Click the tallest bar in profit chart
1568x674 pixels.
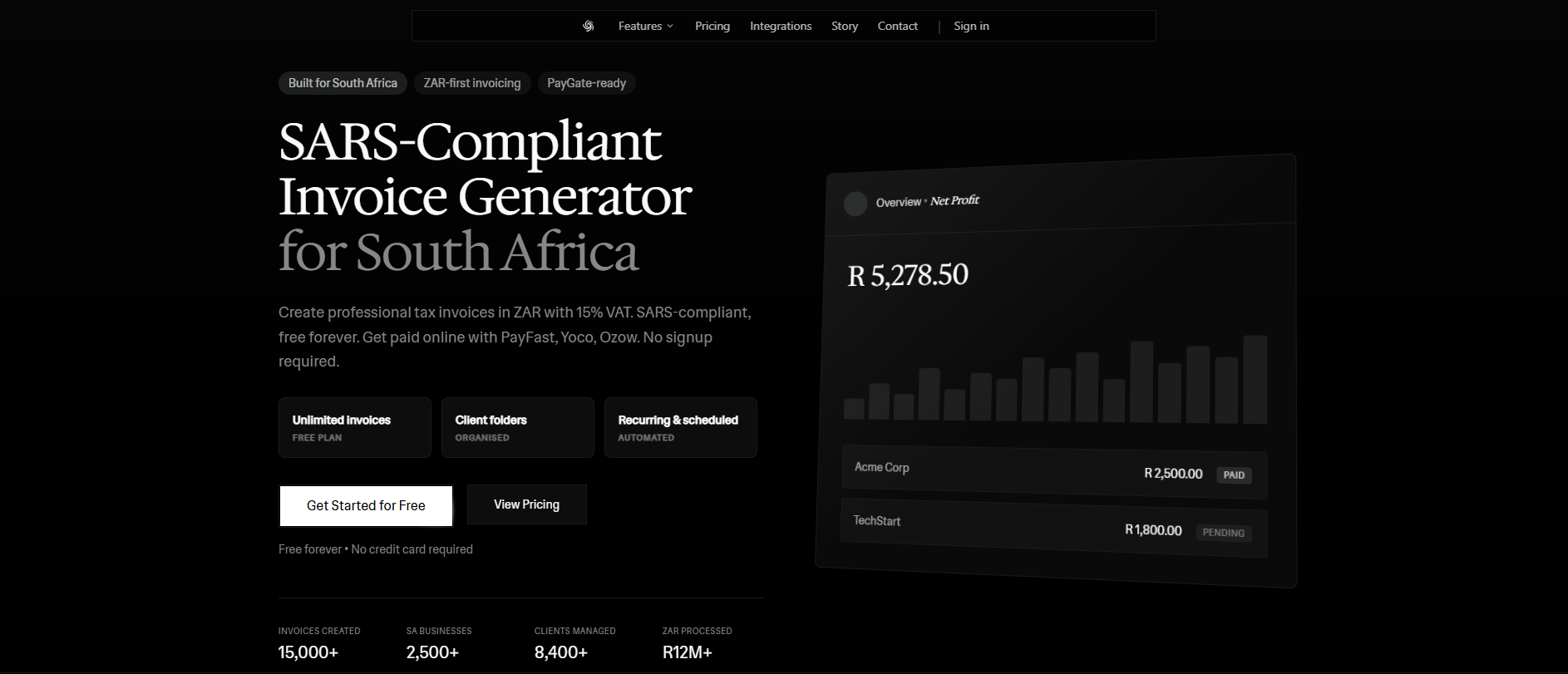pyautogui.click(x=1255, y=380)
